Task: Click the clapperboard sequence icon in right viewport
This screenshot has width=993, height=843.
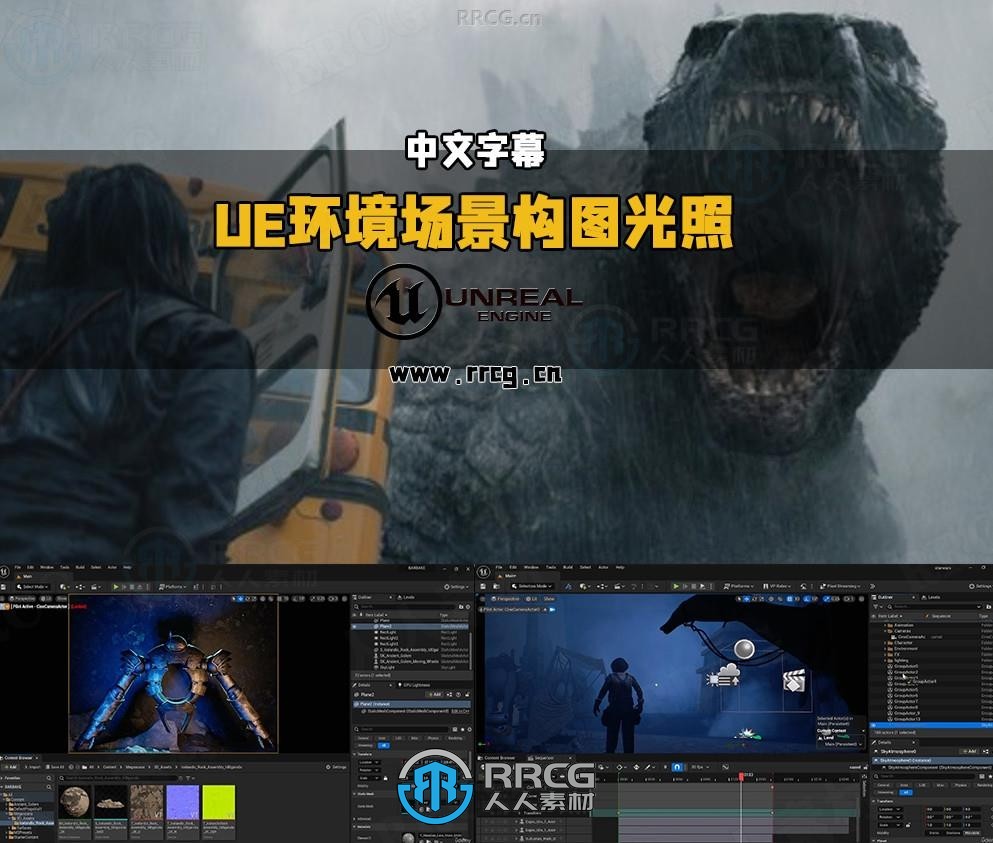Action: 794,681
